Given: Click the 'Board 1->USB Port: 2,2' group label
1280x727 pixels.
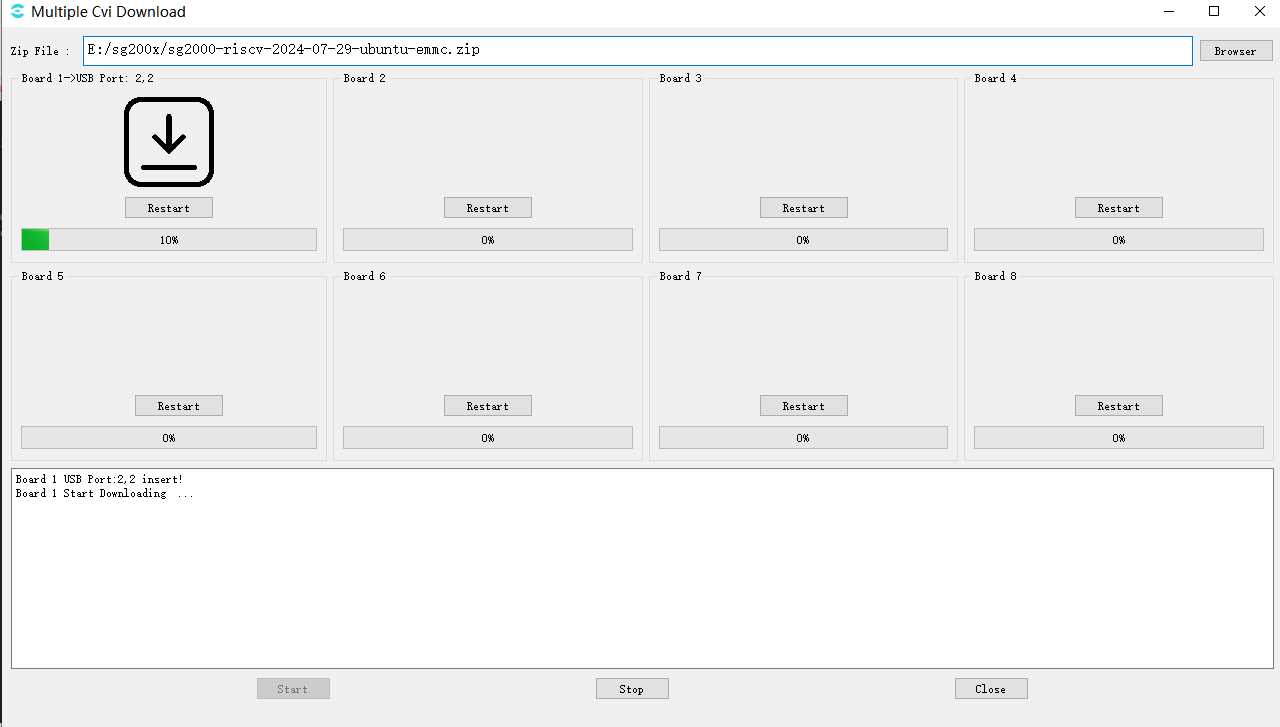Looking at the screenshot, I should pyautogui.click(x=88, y=78).
